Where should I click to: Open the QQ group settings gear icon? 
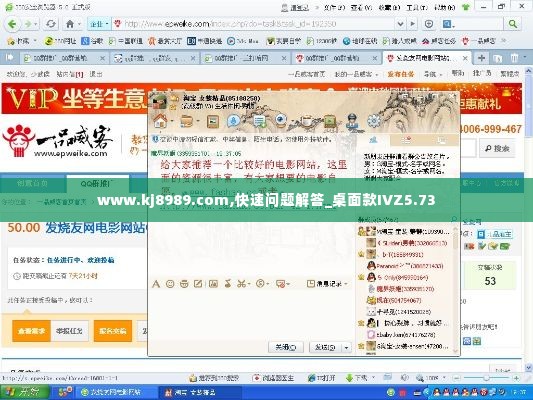click(x=374, y=121)
